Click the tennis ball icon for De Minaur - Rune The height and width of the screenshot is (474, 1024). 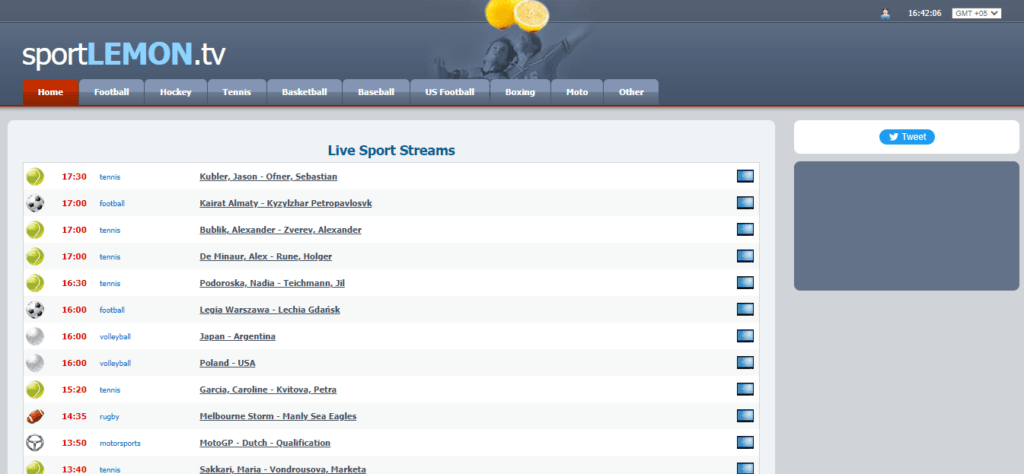point(35,257)
